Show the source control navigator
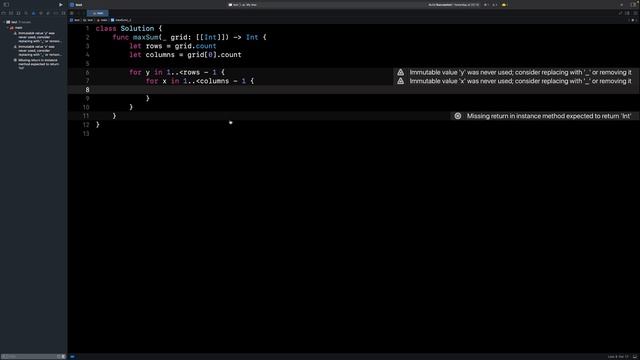This screenshot has height=360, width=640. [x=11, y=13]
